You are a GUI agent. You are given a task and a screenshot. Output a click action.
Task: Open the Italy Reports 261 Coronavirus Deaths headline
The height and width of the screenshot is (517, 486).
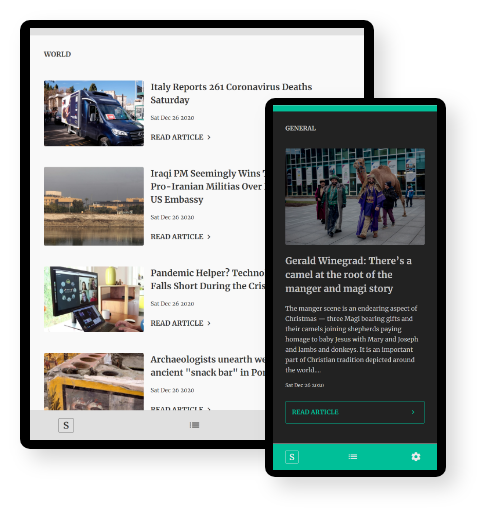coord(231,93)
